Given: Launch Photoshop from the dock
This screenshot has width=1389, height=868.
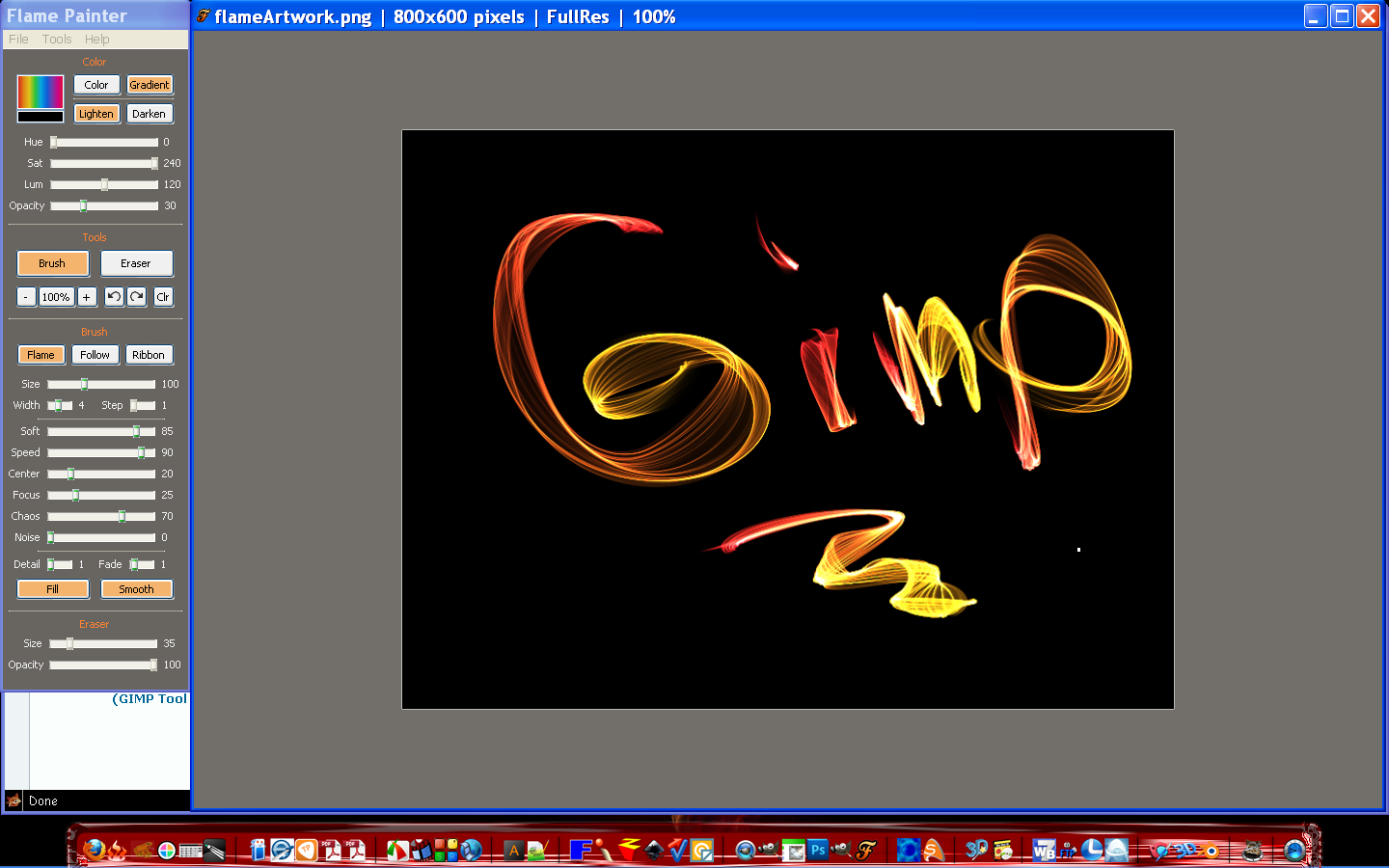Looking at the screenshot, I should (x=818, y=850).
